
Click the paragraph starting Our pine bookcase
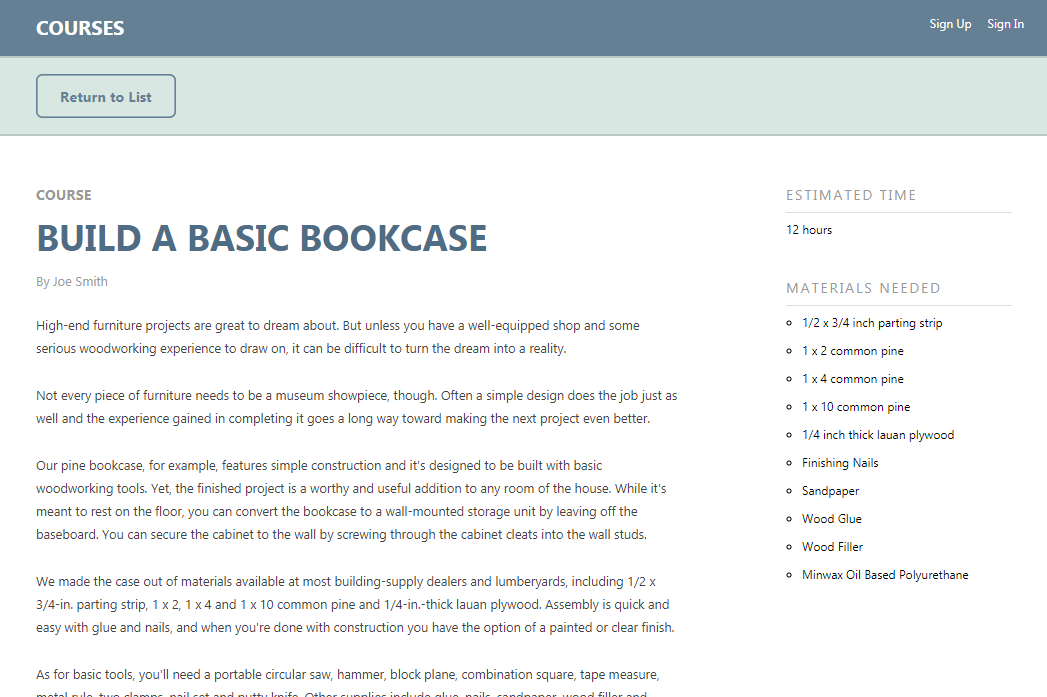[x=351, y=500]
